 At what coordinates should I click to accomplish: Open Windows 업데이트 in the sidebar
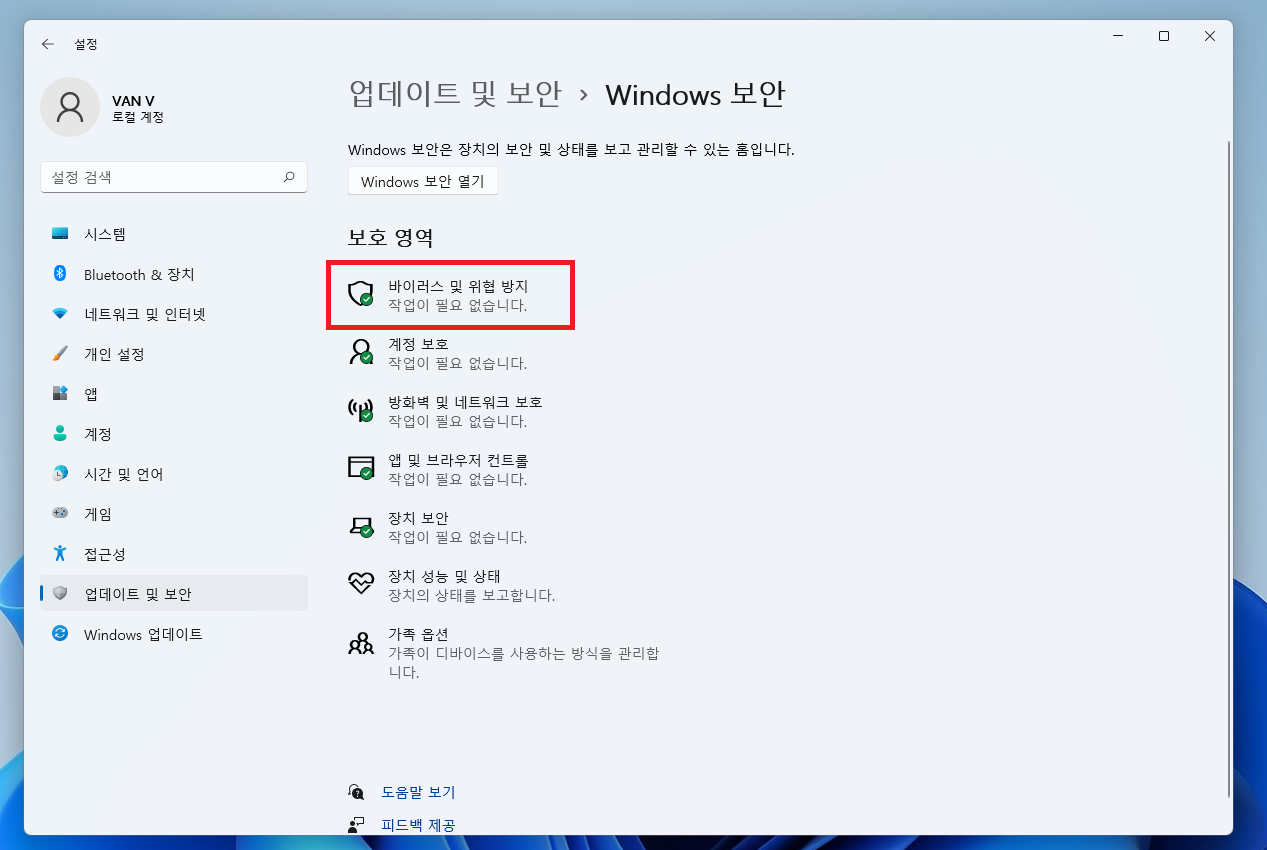(174, 634)
